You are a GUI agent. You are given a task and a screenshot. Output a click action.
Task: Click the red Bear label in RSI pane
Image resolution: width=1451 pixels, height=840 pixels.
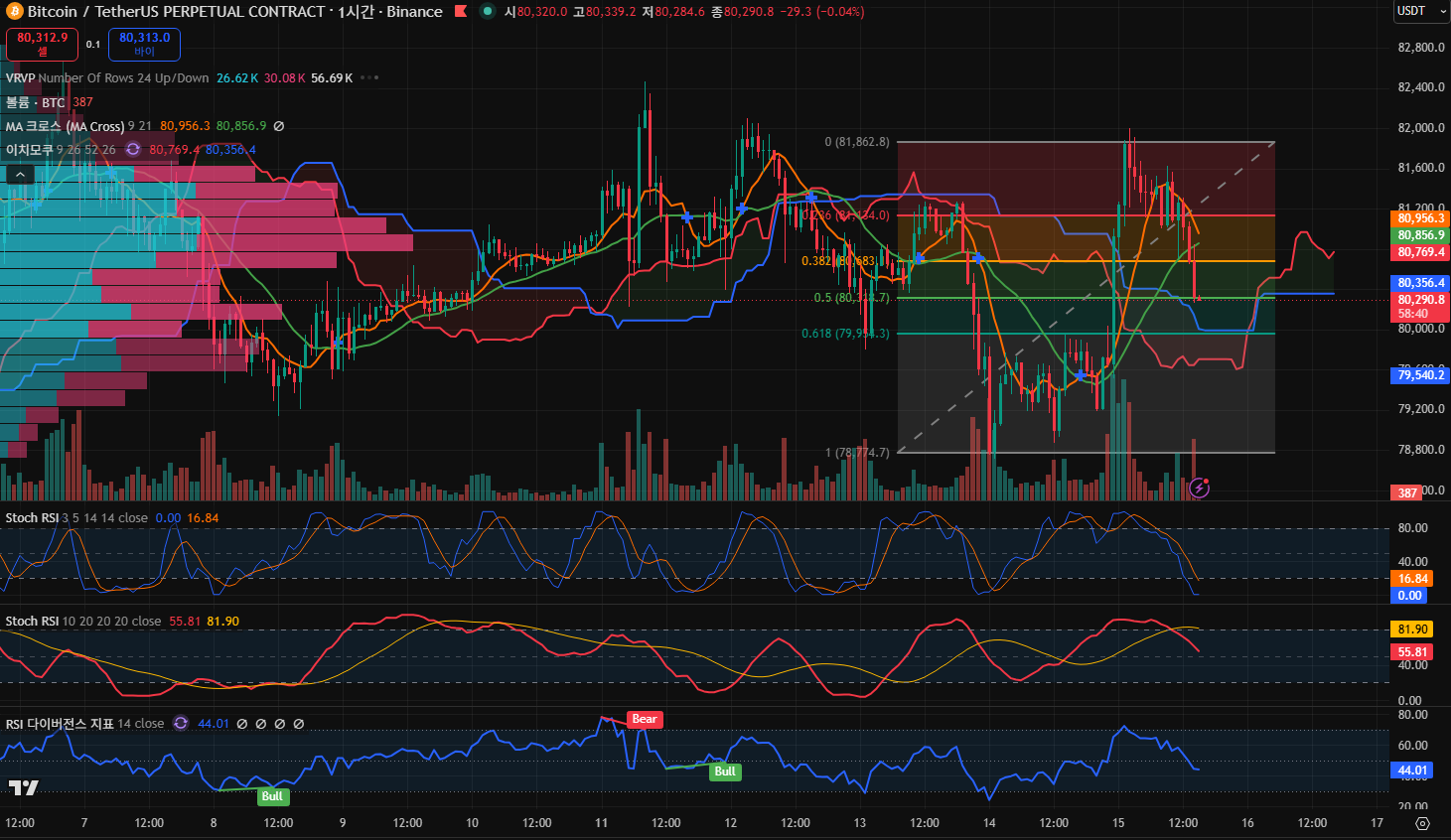click(645, 719)
